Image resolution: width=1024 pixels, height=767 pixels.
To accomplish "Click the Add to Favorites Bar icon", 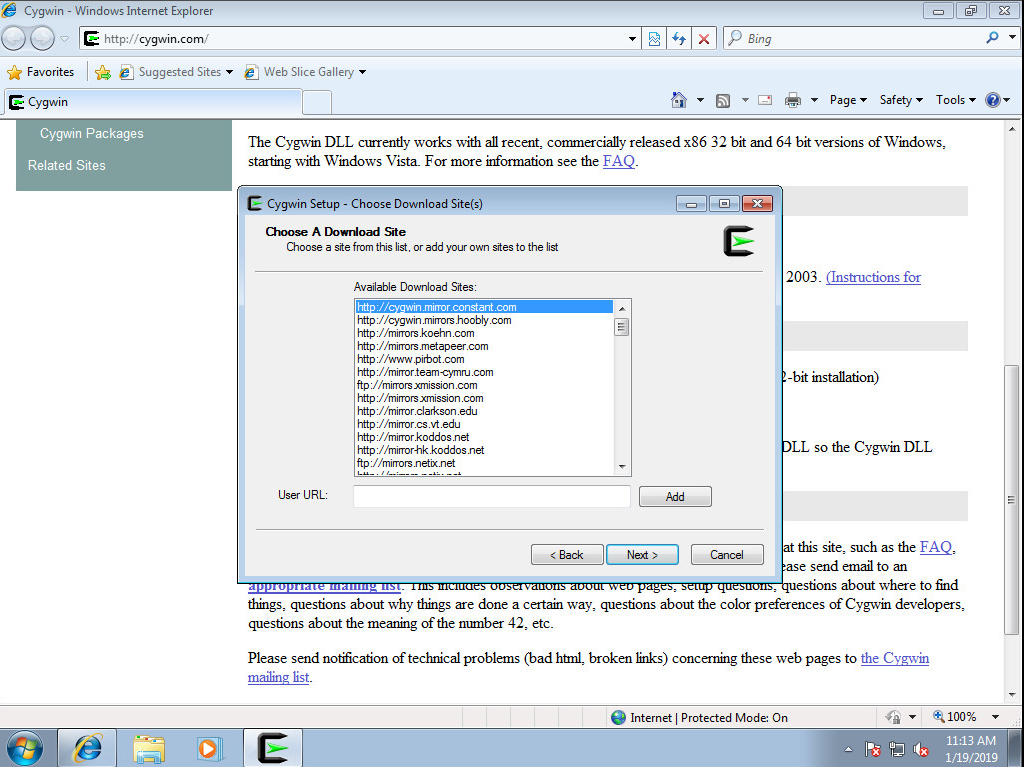I will (103, 72).
